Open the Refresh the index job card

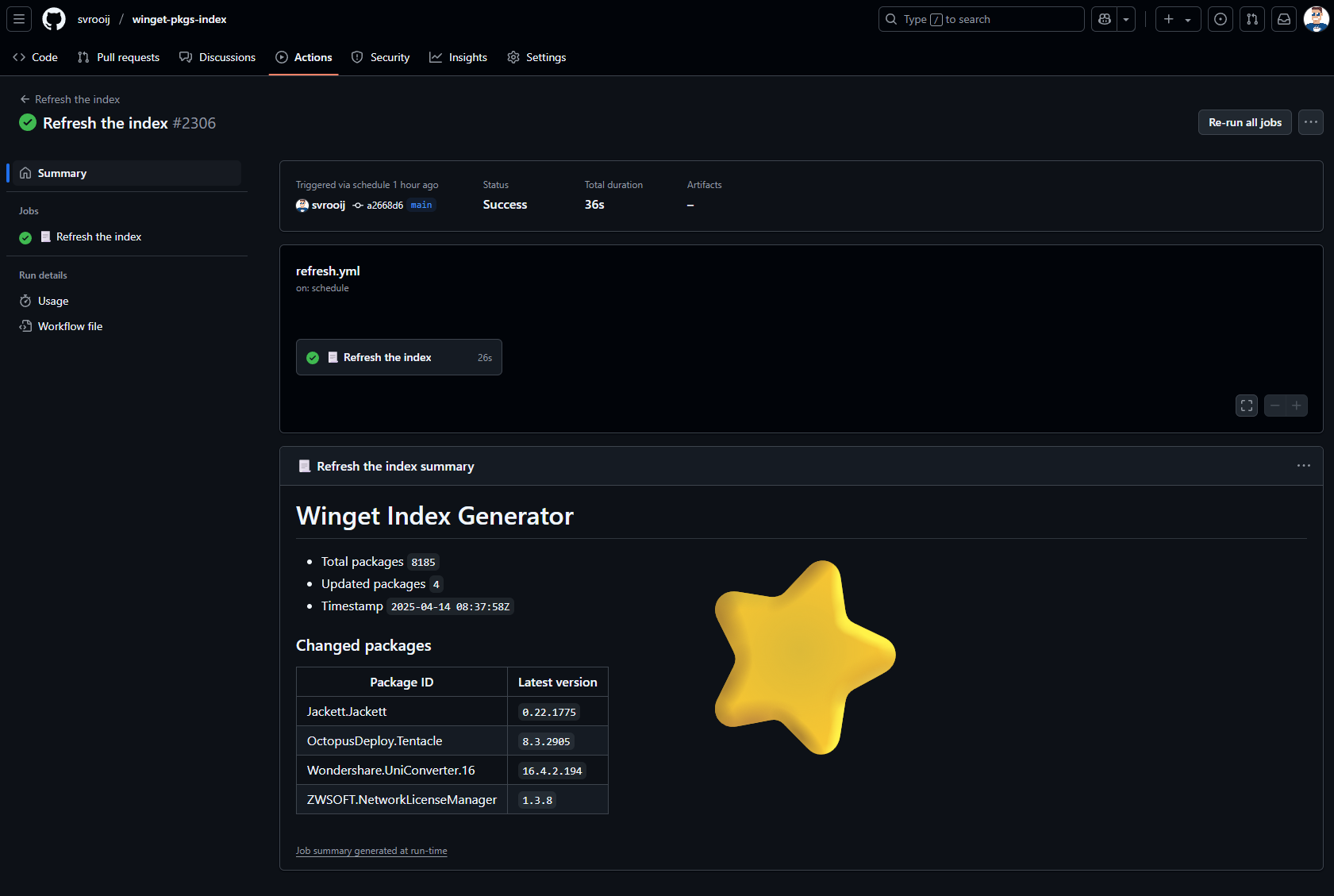pos(399,357)
